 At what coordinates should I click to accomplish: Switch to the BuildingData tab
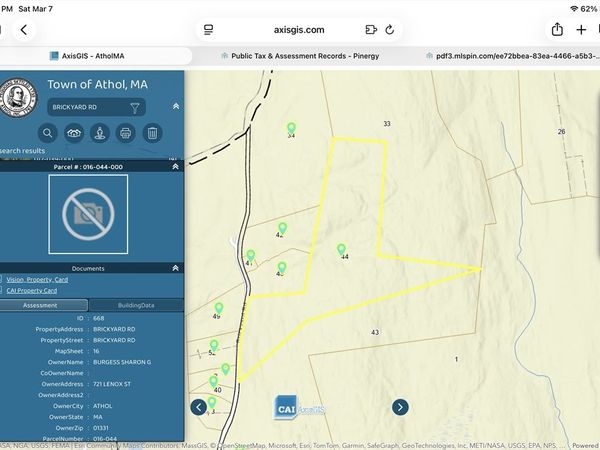point(135,305)
